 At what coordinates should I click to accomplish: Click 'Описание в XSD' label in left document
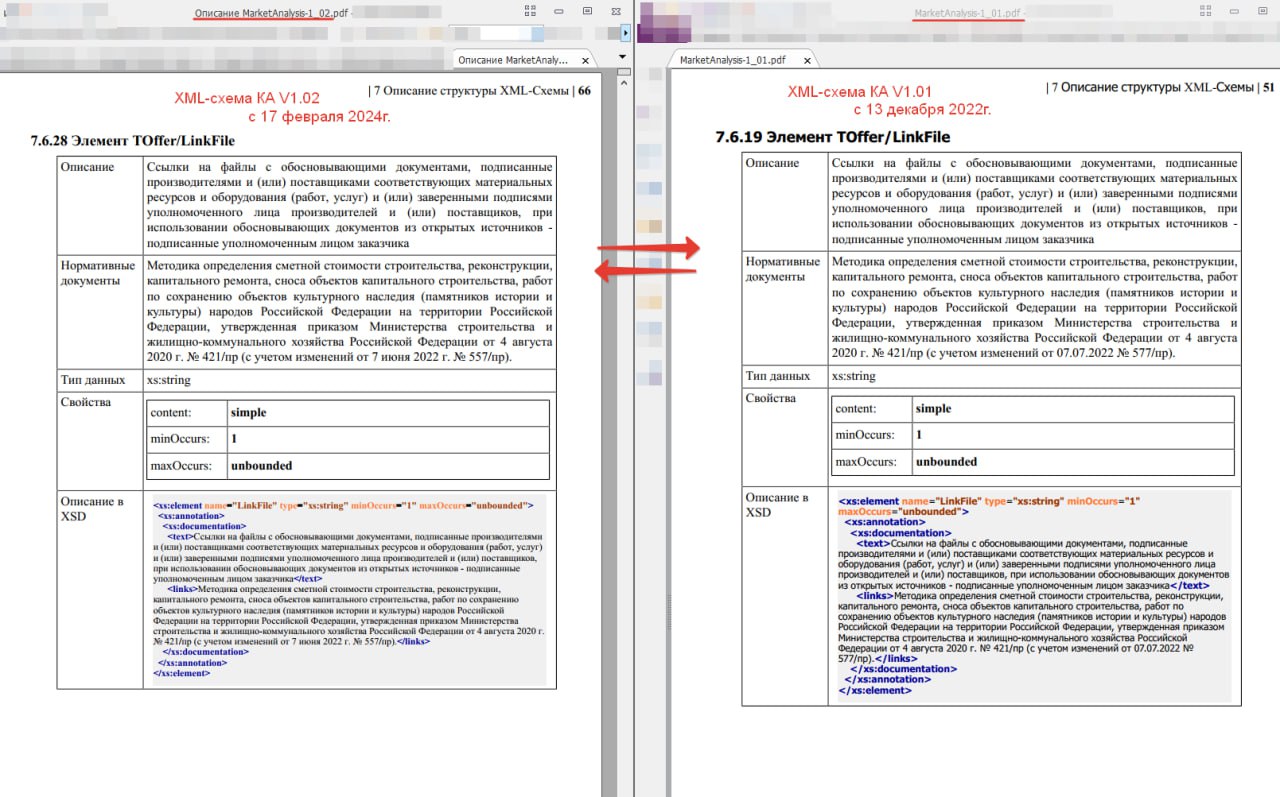coord(92,509)
